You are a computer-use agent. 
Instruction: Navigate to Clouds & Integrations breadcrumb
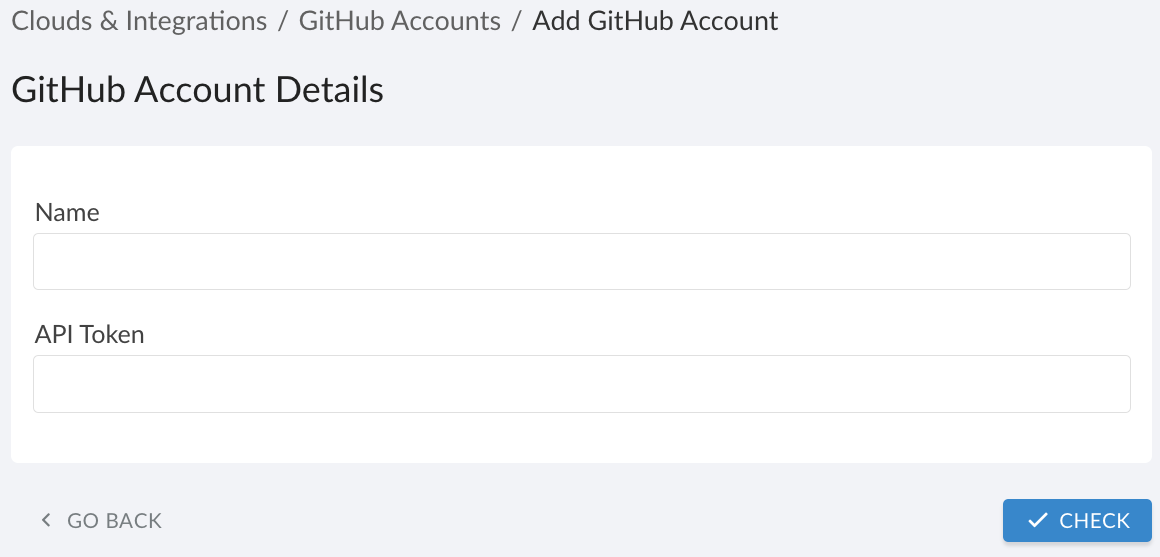coord(139,21)
